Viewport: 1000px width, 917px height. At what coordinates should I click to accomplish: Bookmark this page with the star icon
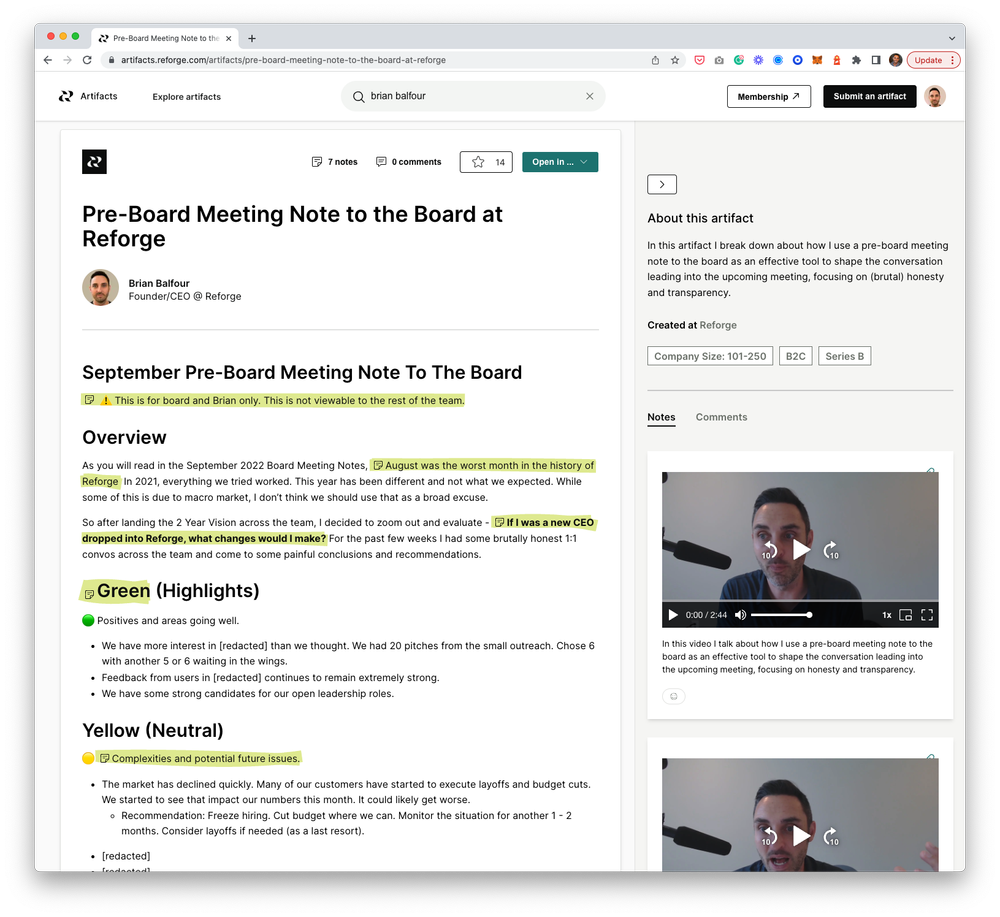pyautogui.click(x=675, y=60)
